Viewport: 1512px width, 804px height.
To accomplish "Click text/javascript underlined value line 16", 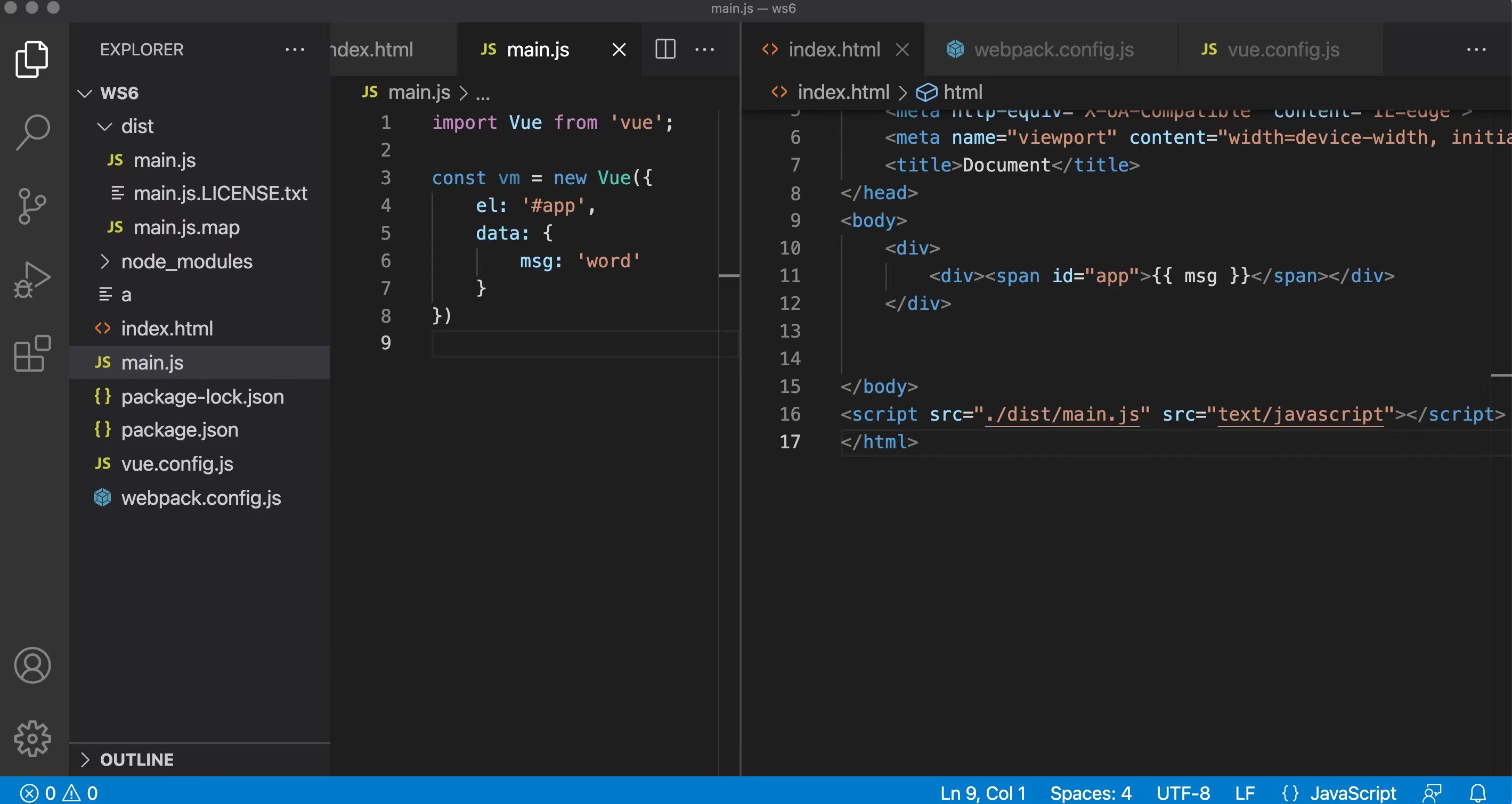I will pos(1300,415).
